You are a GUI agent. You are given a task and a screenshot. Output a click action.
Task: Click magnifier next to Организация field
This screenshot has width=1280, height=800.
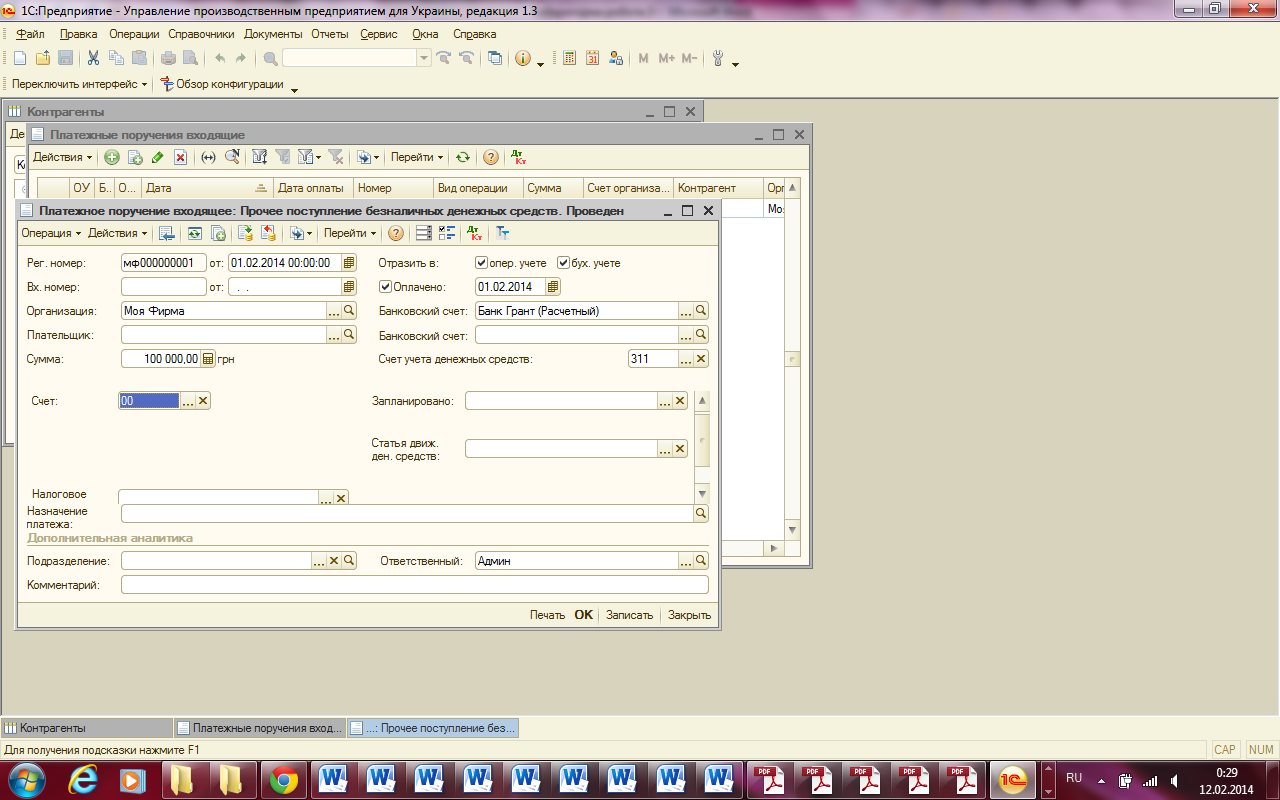349,311
